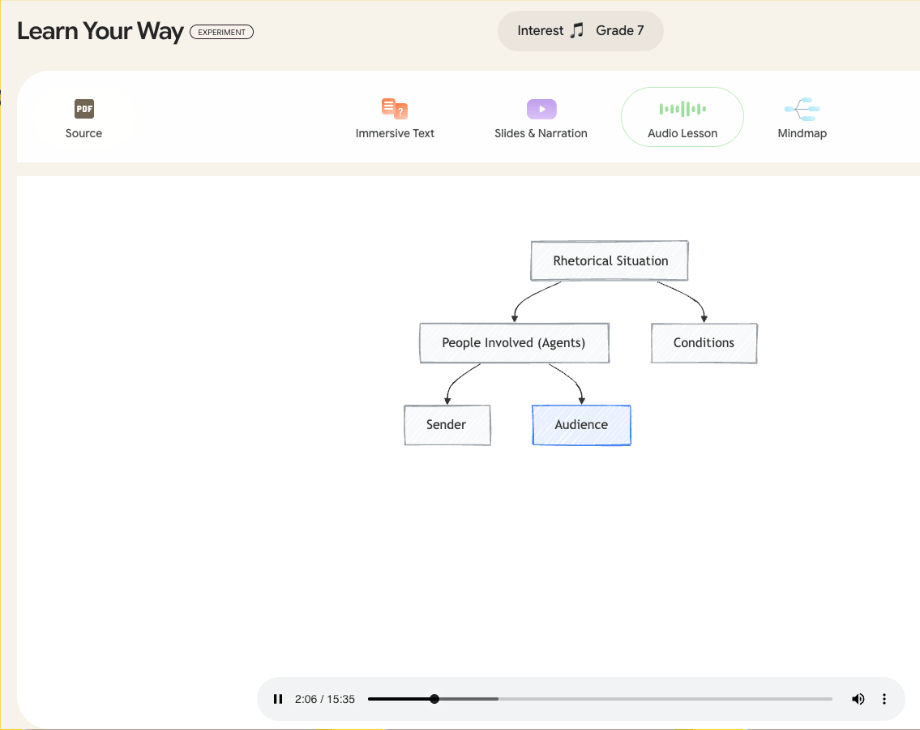
Task: Open the PDF Source icon
Action: coord(84,109)
